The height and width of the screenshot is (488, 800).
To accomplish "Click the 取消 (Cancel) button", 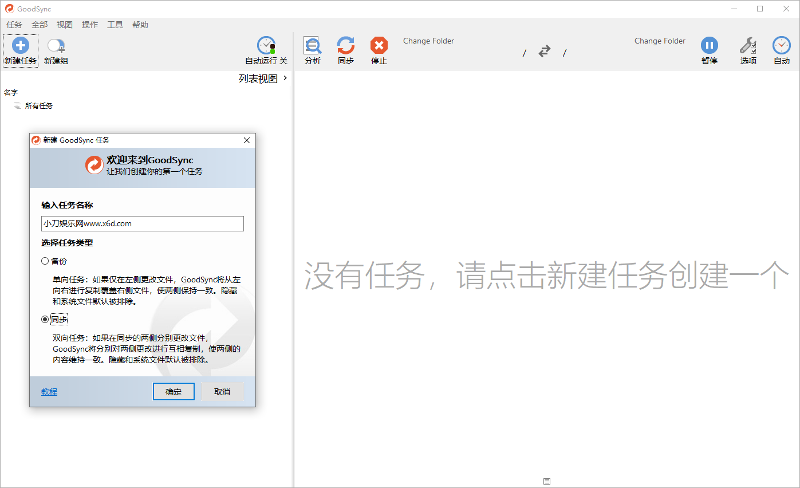I will (x=222, y=391).
